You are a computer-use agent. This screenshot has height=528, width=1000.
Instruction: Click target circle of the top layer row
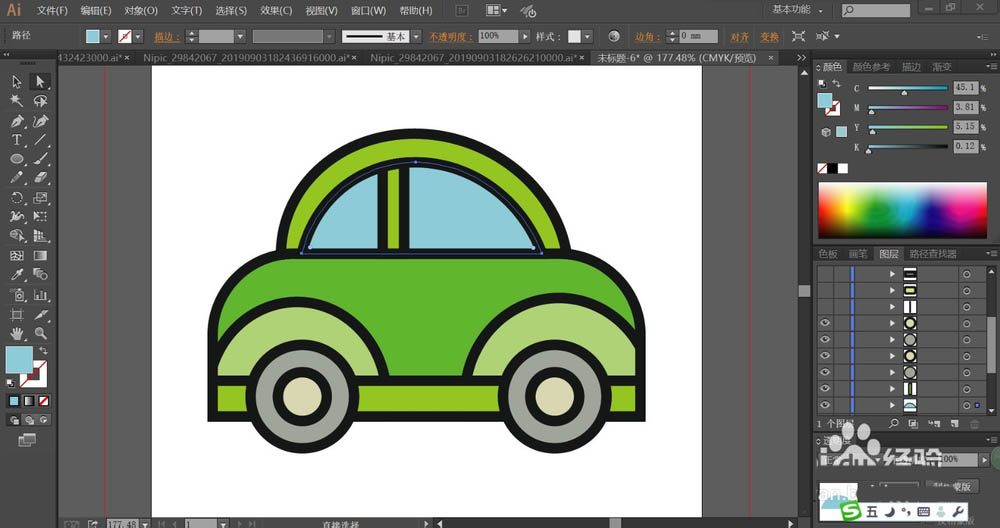click(x=966, y=273)
